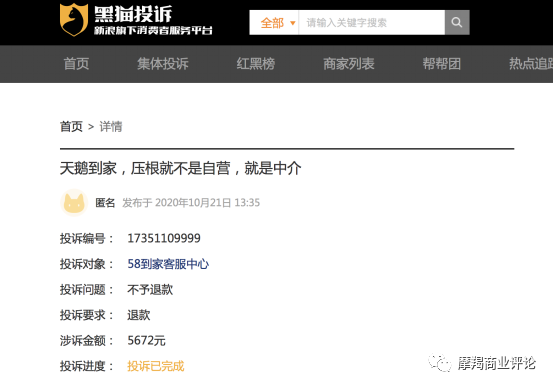Click the 匿名 username
The height and width of the screenshot is (388, 553).
[x=105, y=203]
